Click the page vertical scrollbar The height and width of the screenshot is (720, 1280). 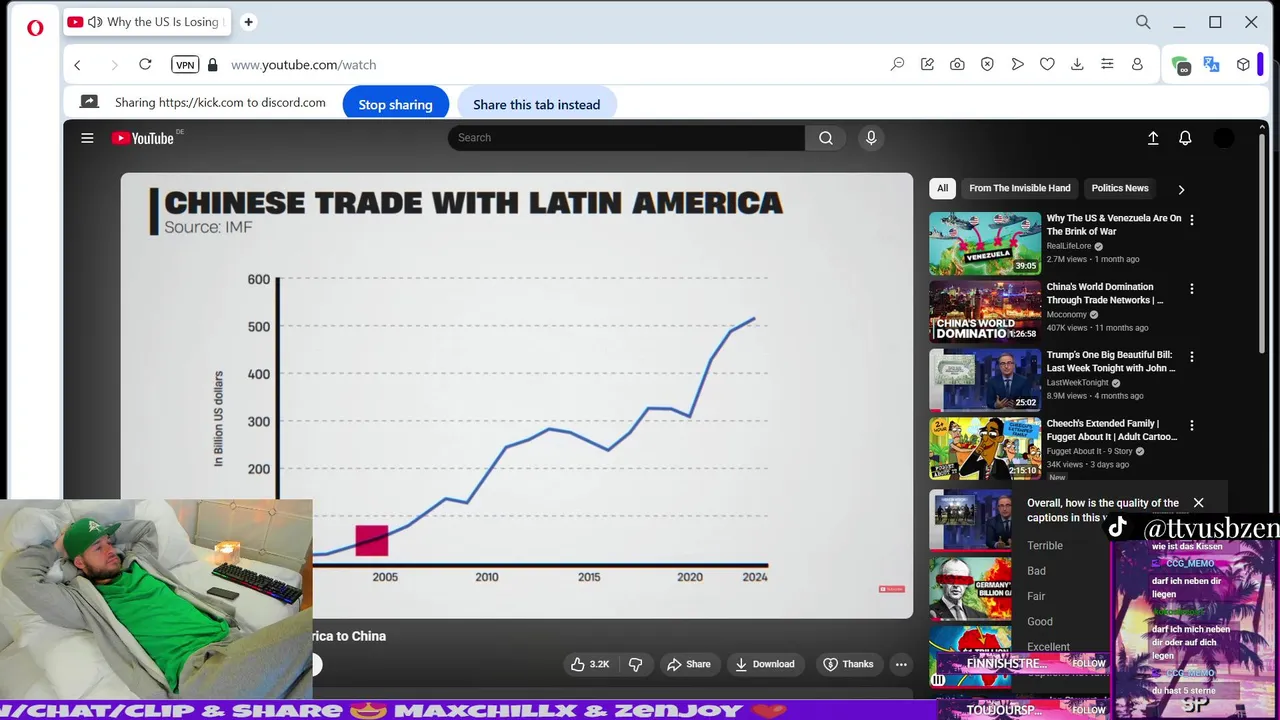click(x=1263, y=245)
